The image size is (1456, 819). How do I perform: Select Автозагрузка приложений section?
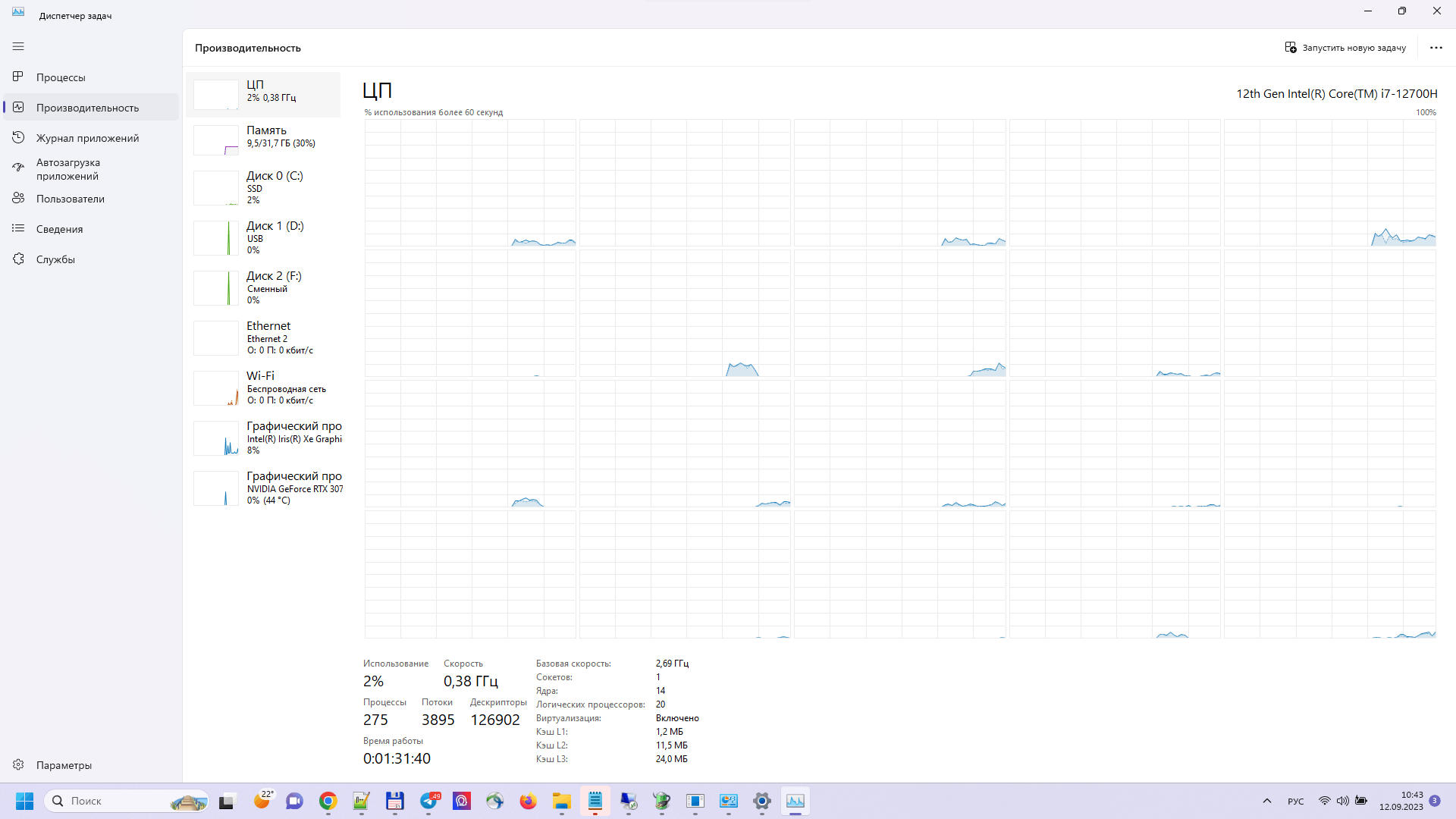pos(90,168)
